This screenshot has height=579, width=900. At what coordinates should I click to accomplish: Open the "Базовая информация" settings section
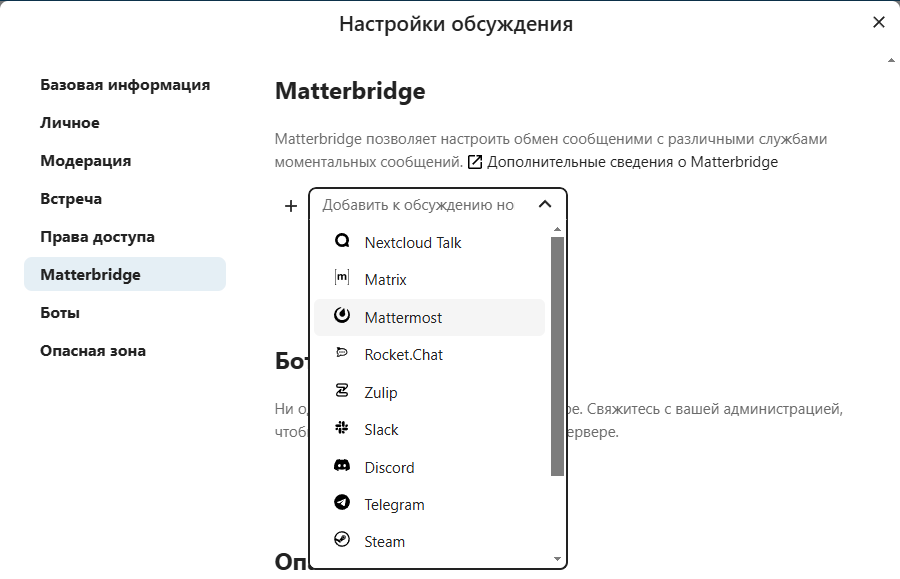(125, 85)
